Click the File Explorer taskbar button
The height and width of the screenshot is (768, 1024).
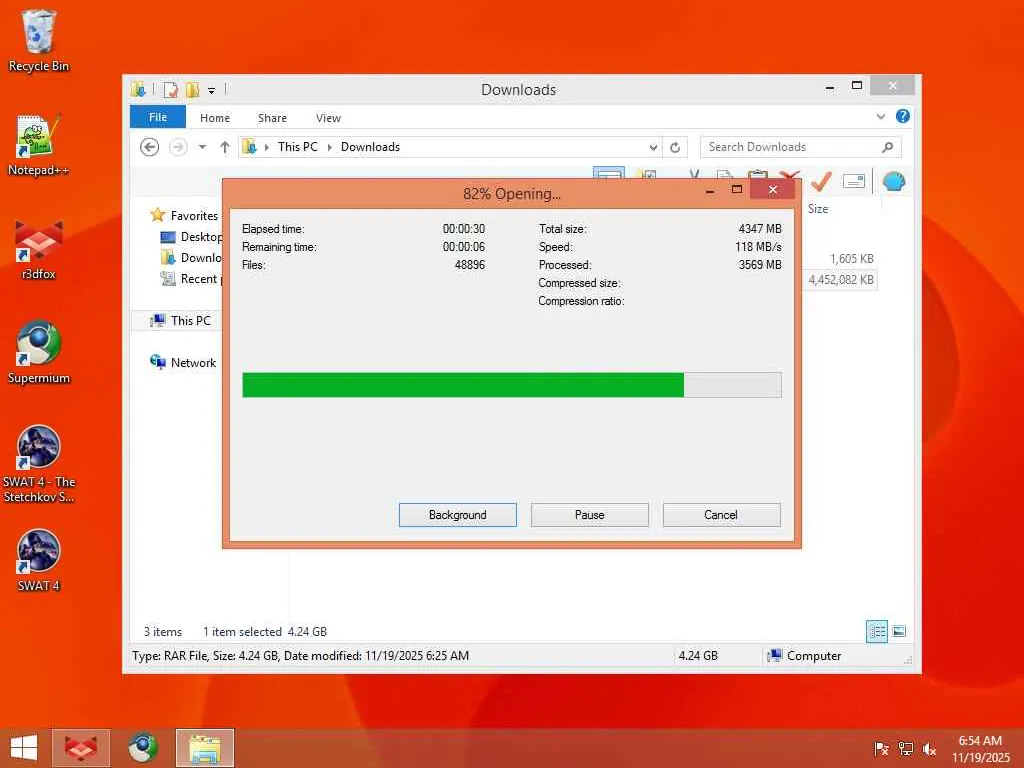tap(204, 748)
